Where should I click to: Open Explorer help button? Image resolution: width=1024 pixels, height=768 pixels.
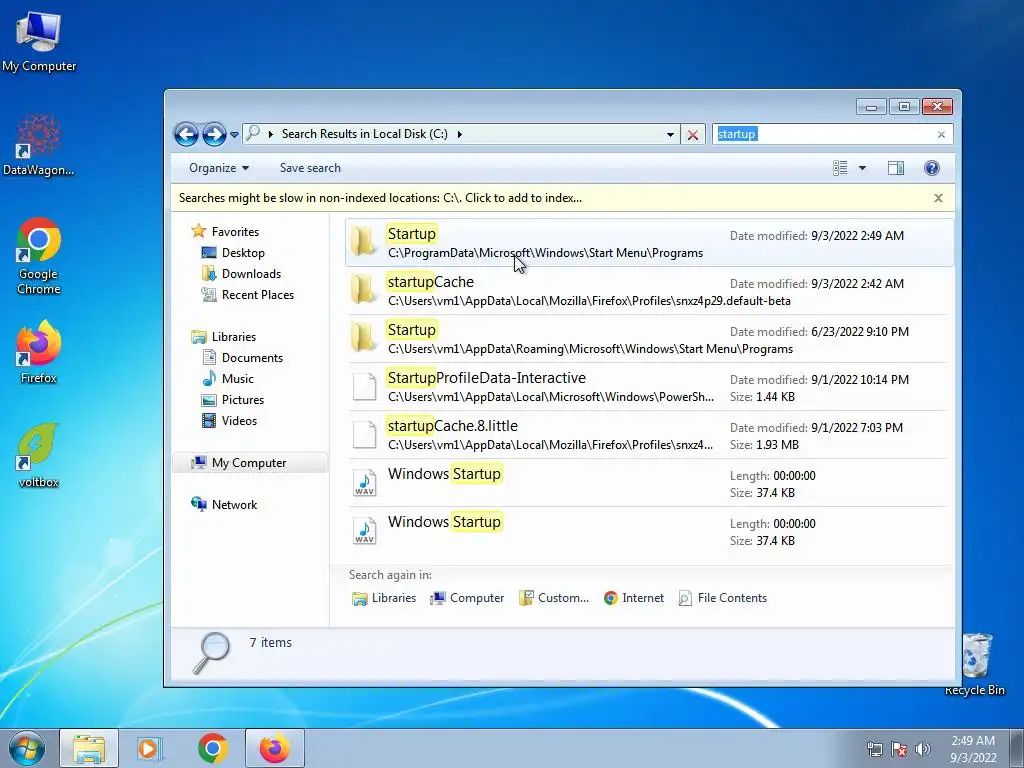tap(931, 168)
